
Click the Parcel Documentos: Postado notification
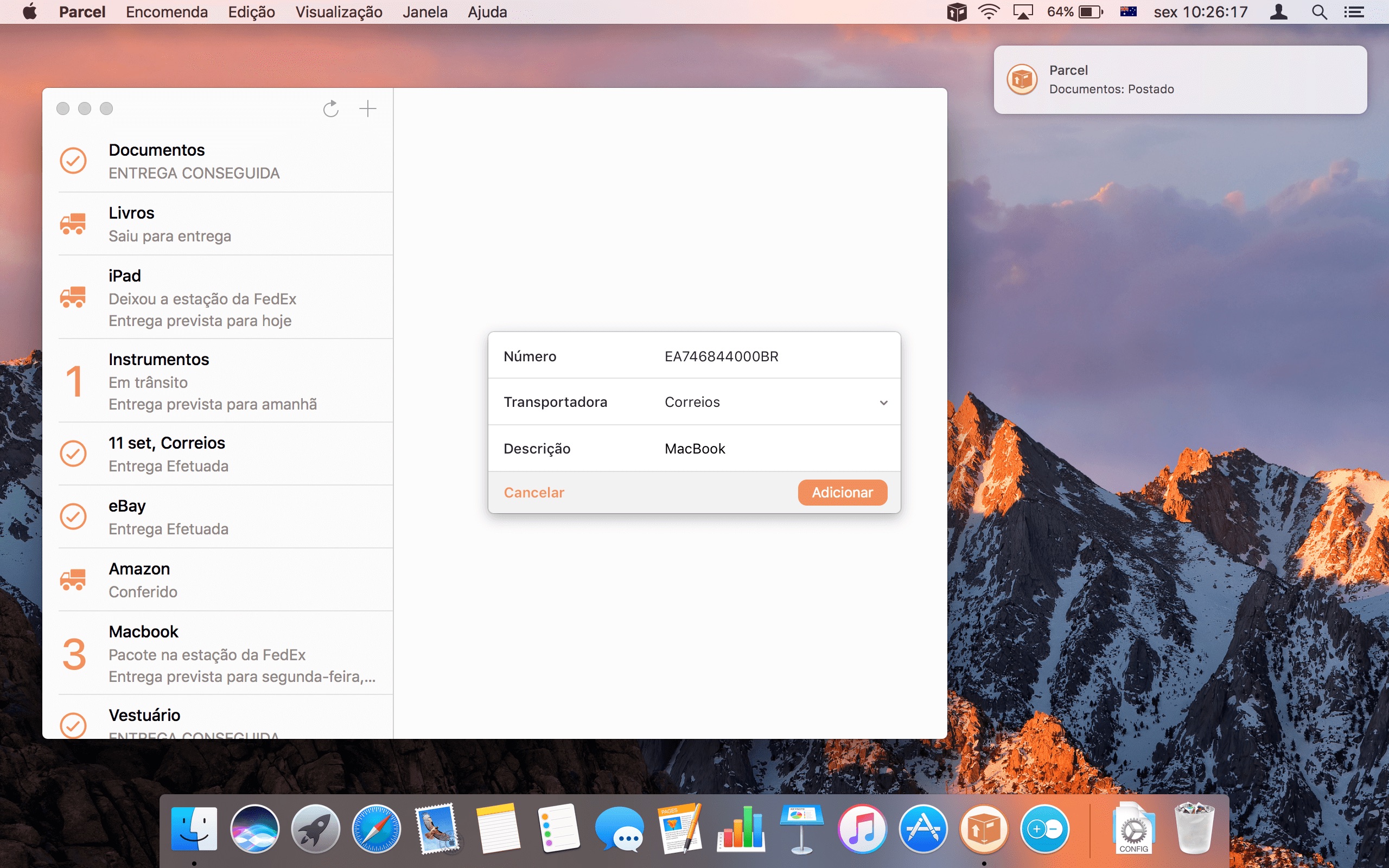[1180, 79]
